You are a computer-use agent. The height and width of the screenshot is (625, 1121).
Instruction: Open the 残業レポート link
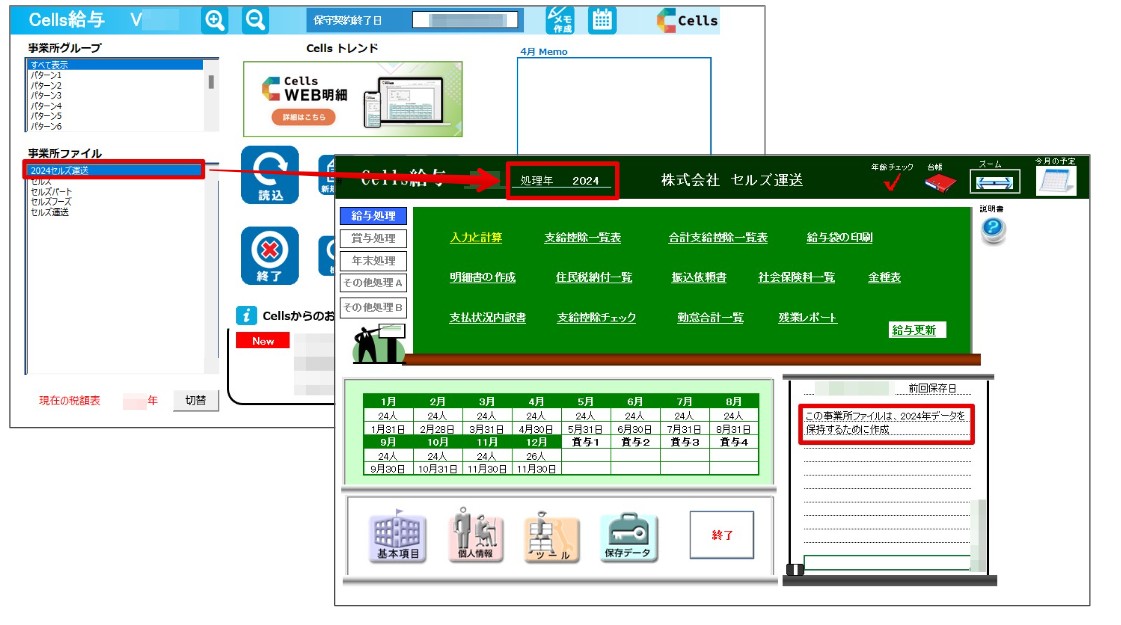(807, 318)
